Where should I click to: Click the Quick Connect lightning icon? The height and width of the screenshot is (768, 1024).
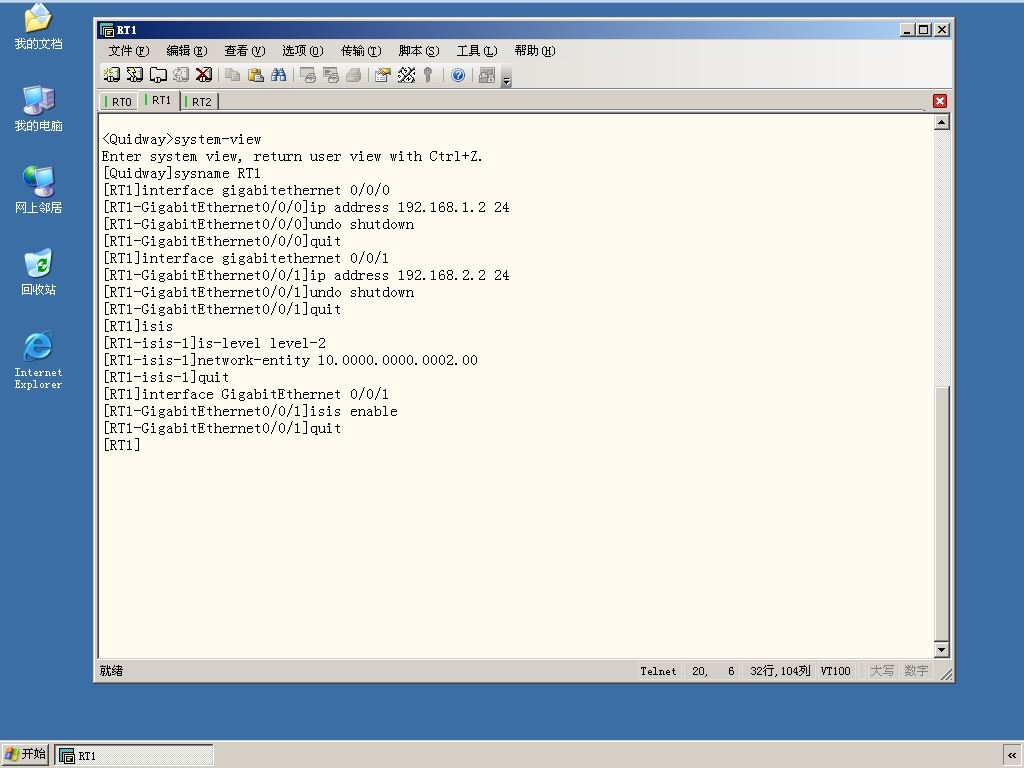point(135,75)
